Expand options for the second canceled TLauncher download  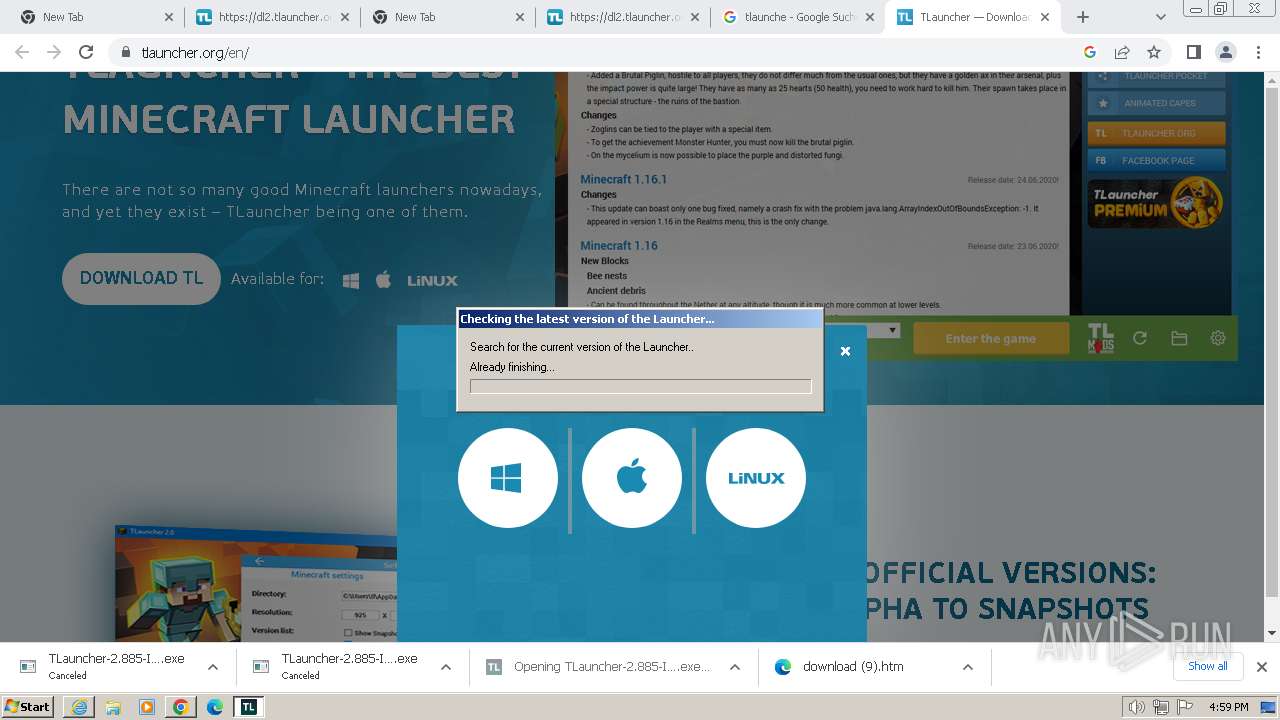446,667
